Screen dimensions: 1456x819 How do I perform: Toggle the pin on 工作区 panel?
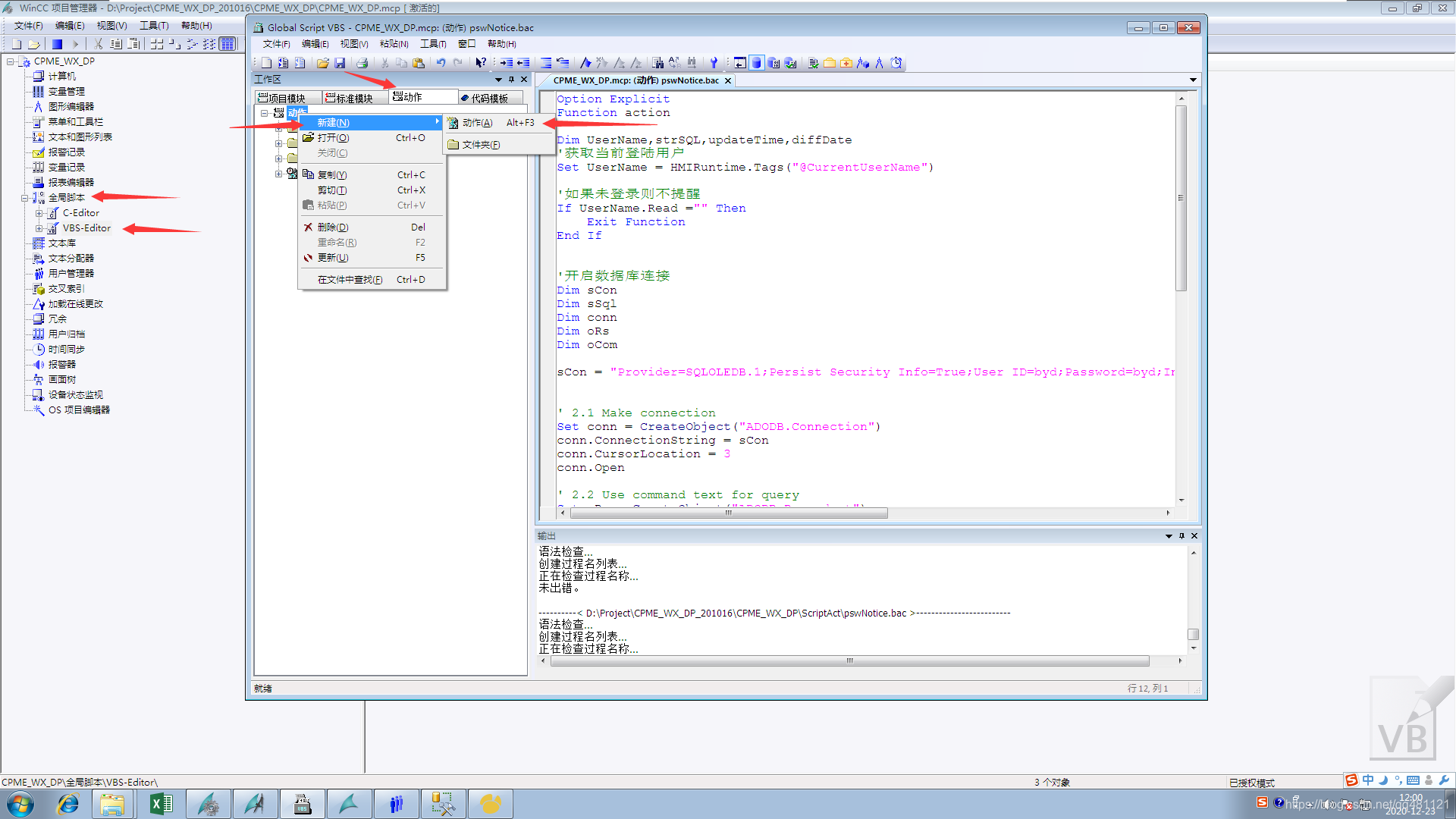point(511,80)
